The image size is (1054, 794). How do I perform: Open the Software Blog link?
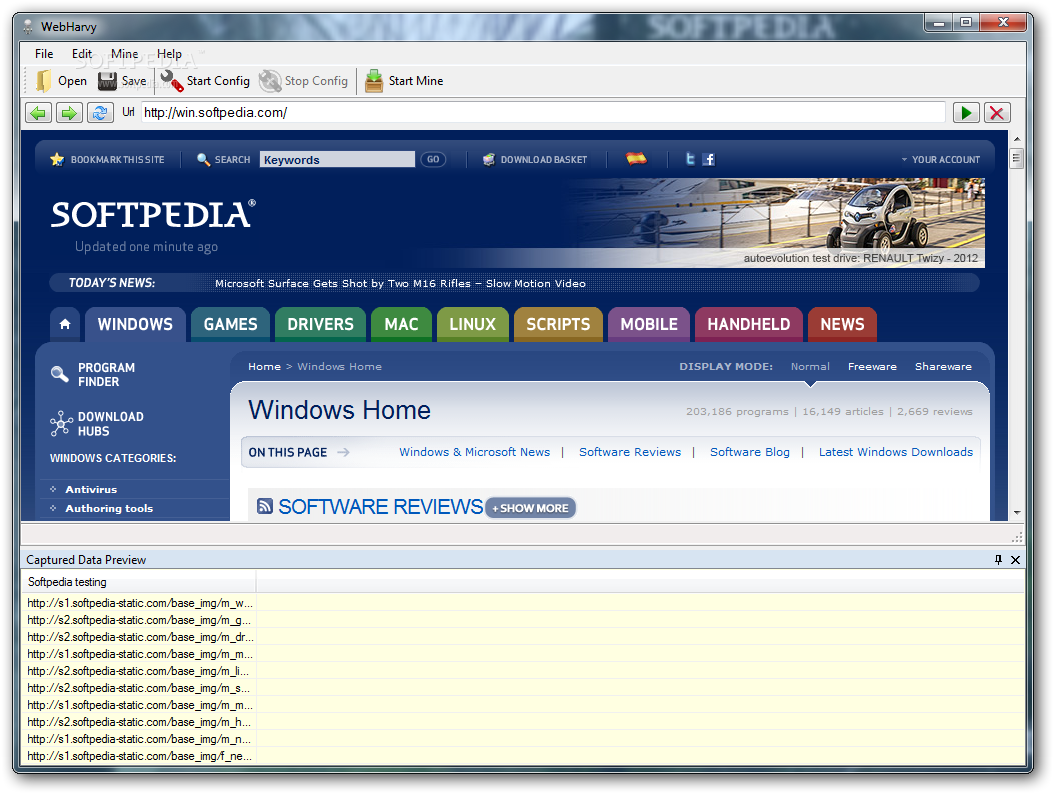[749, 452]
